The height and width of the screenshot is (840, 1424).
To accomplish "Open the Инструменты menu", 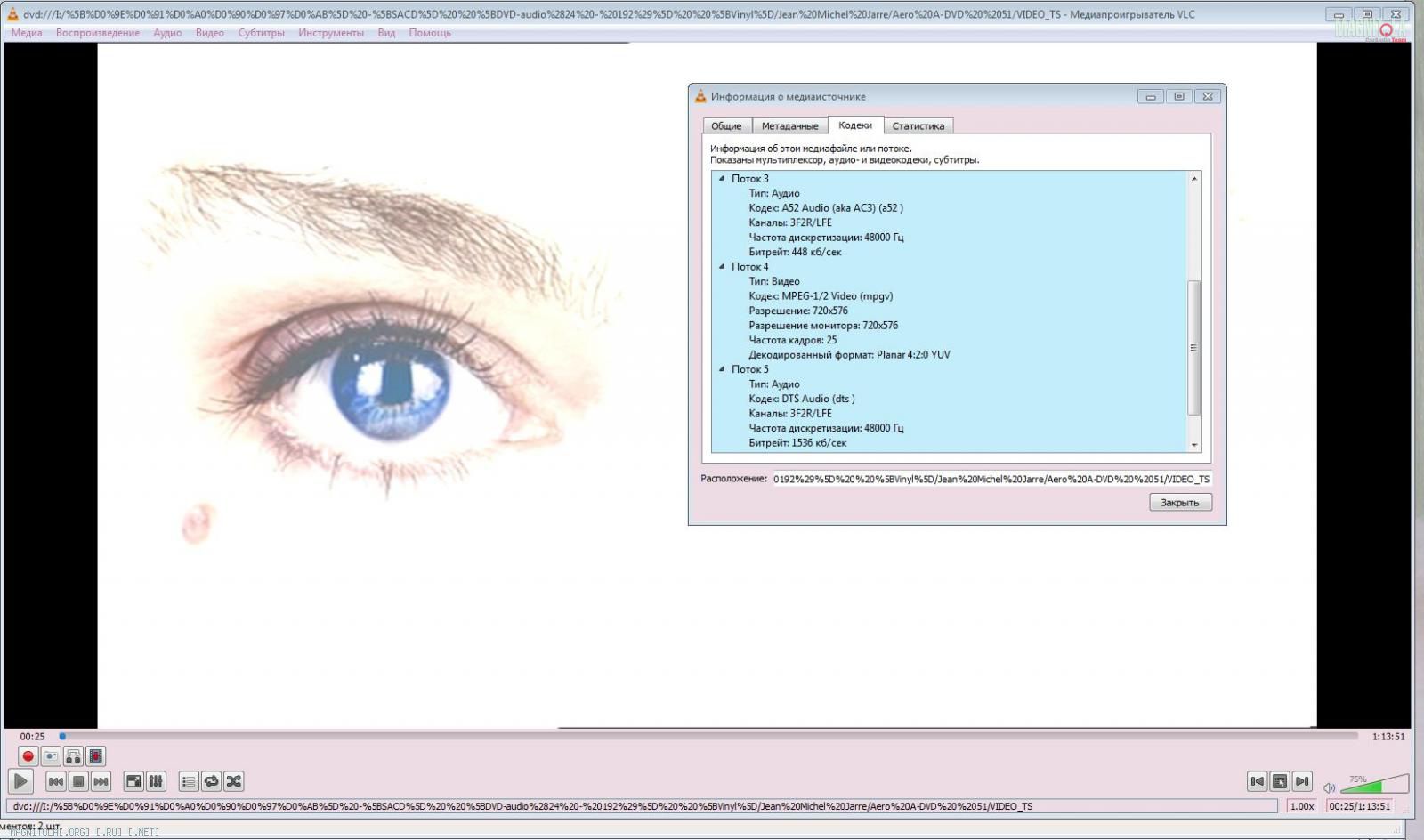I will pyautogui.click(x=331, y=33).
